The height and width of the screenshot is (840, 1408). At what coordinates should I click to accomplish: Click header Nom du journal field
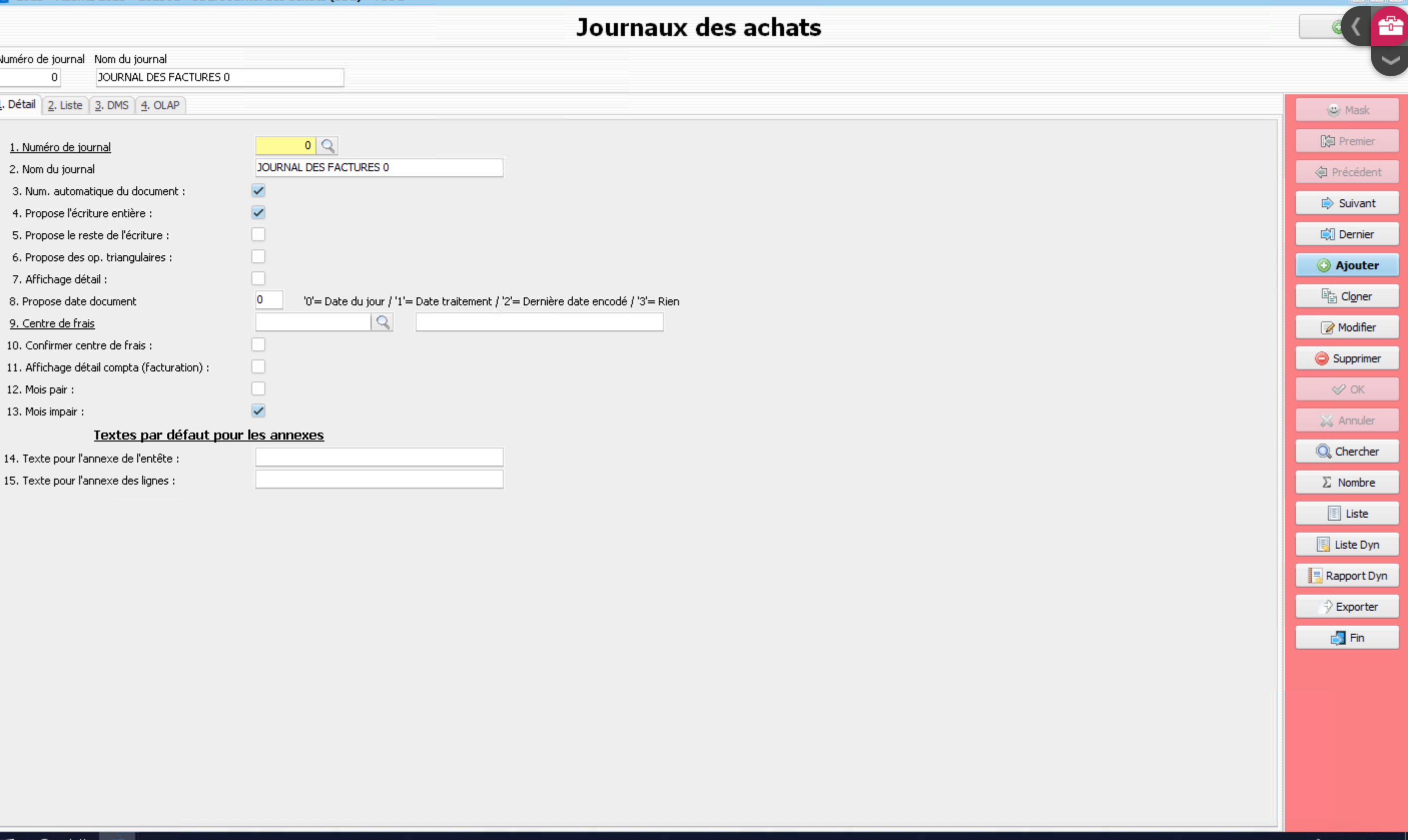(220, 78)
